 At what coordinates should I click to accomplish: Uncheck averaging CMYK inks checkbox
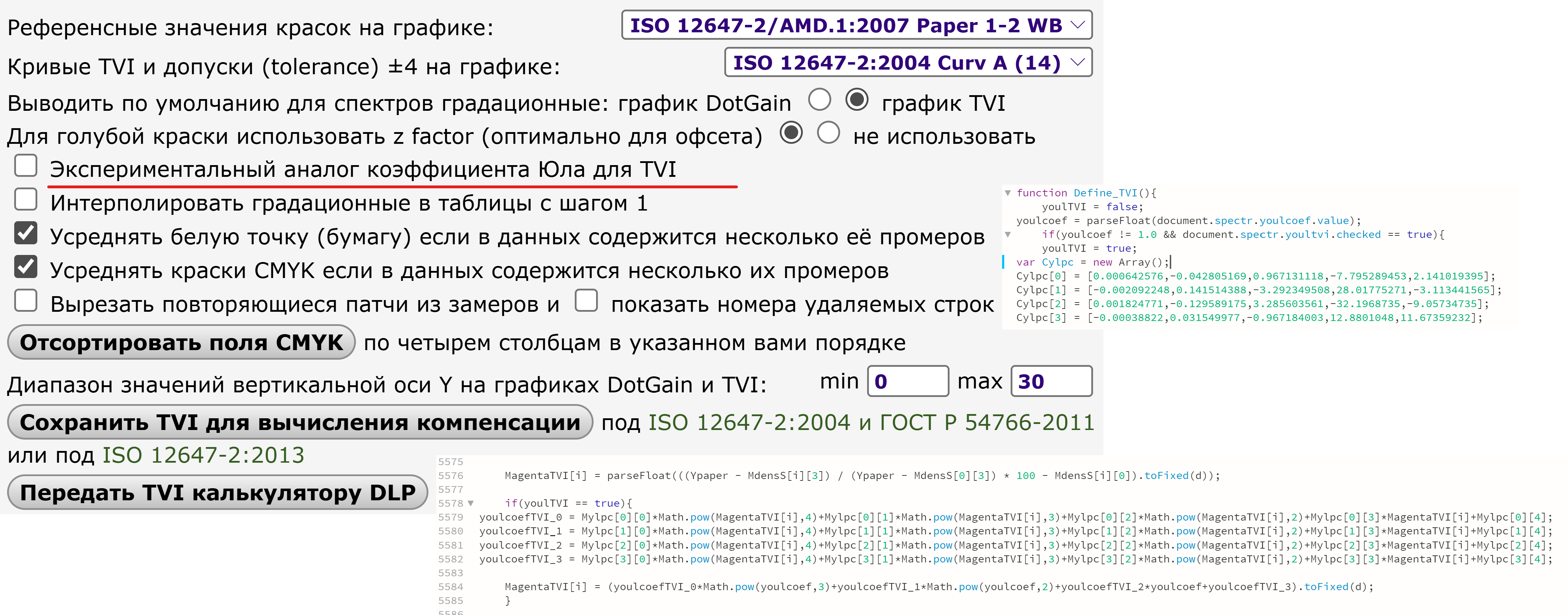[26, 266]
